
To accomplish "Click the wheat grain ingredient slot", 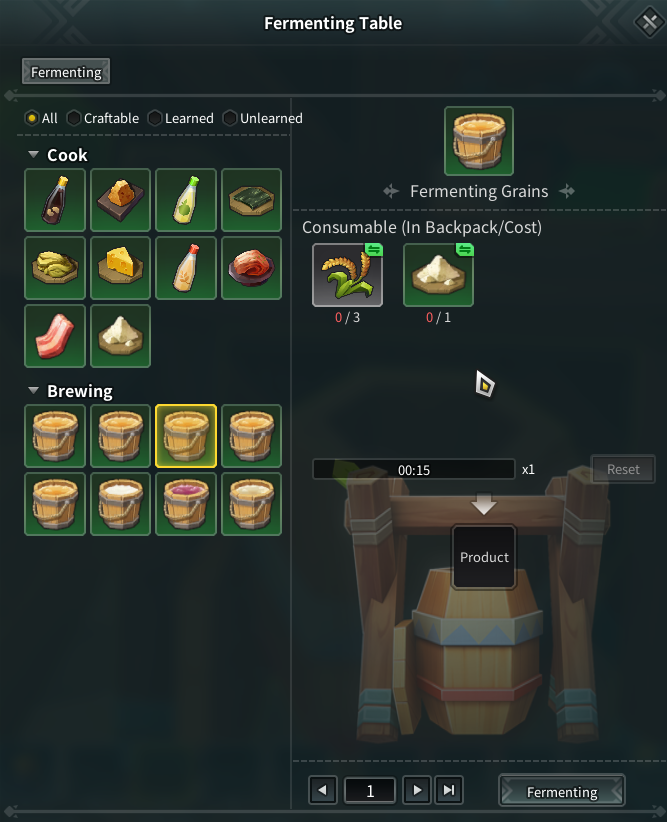I will coord(348,275).
